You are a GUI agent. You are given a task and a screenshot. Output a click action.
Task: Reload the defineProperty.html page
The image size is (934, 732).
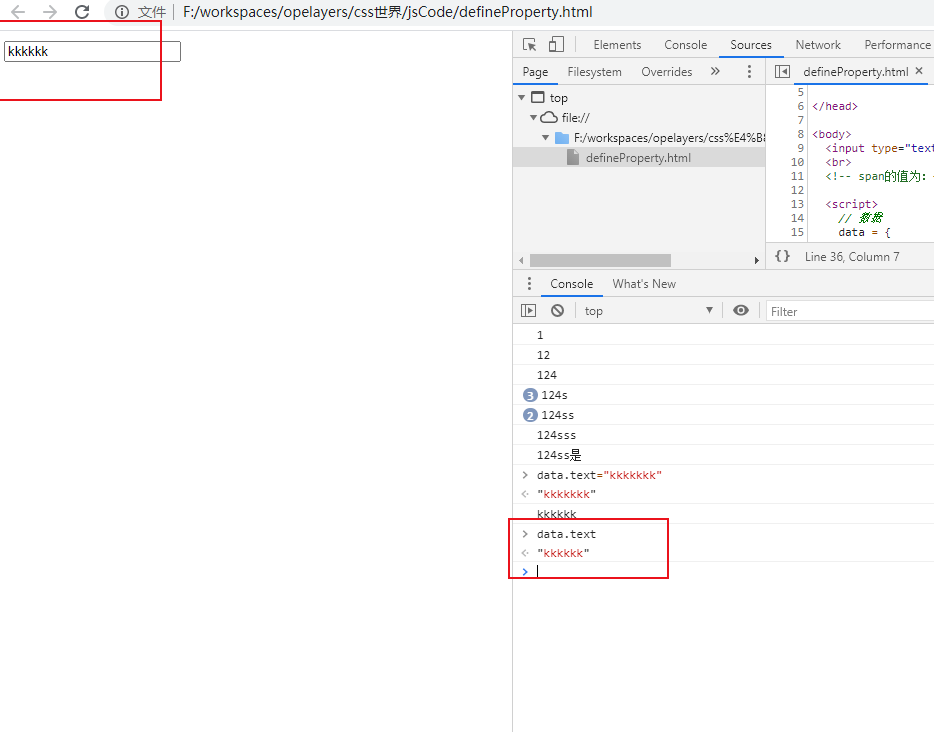click(x=82, y=12)
